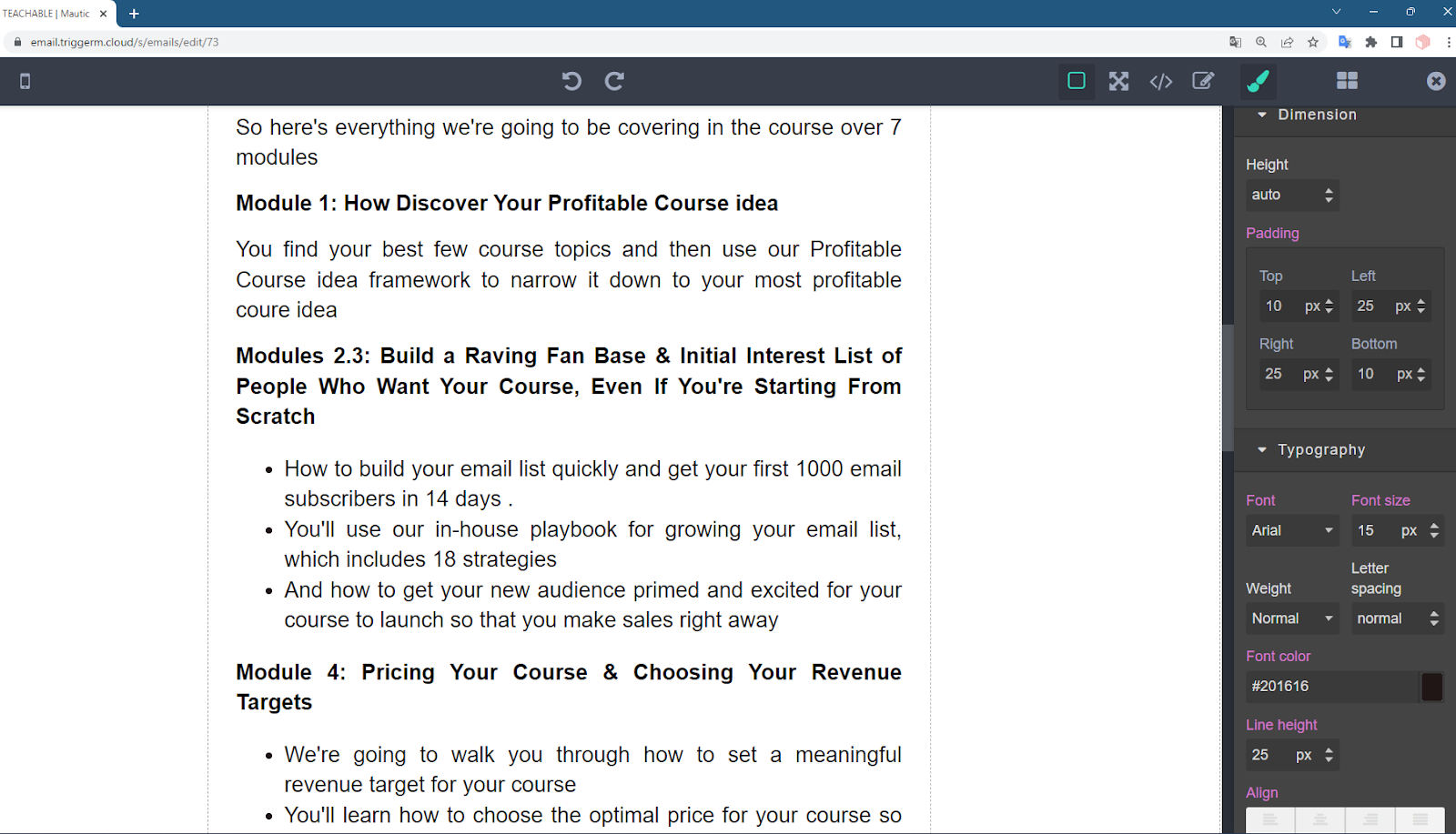1456x834 pixels.
Task: Click the padding Bottom value field
Action: click(x=1372, y=374)
